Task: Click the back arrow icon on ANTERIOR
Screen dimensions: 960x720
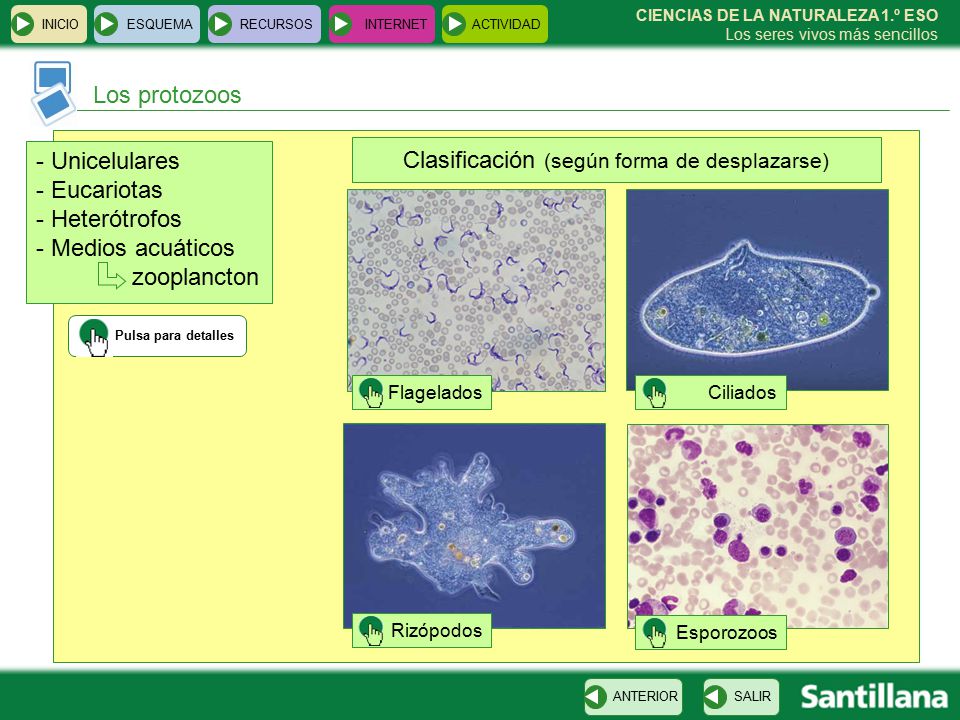Action: (x=596, y=697)
